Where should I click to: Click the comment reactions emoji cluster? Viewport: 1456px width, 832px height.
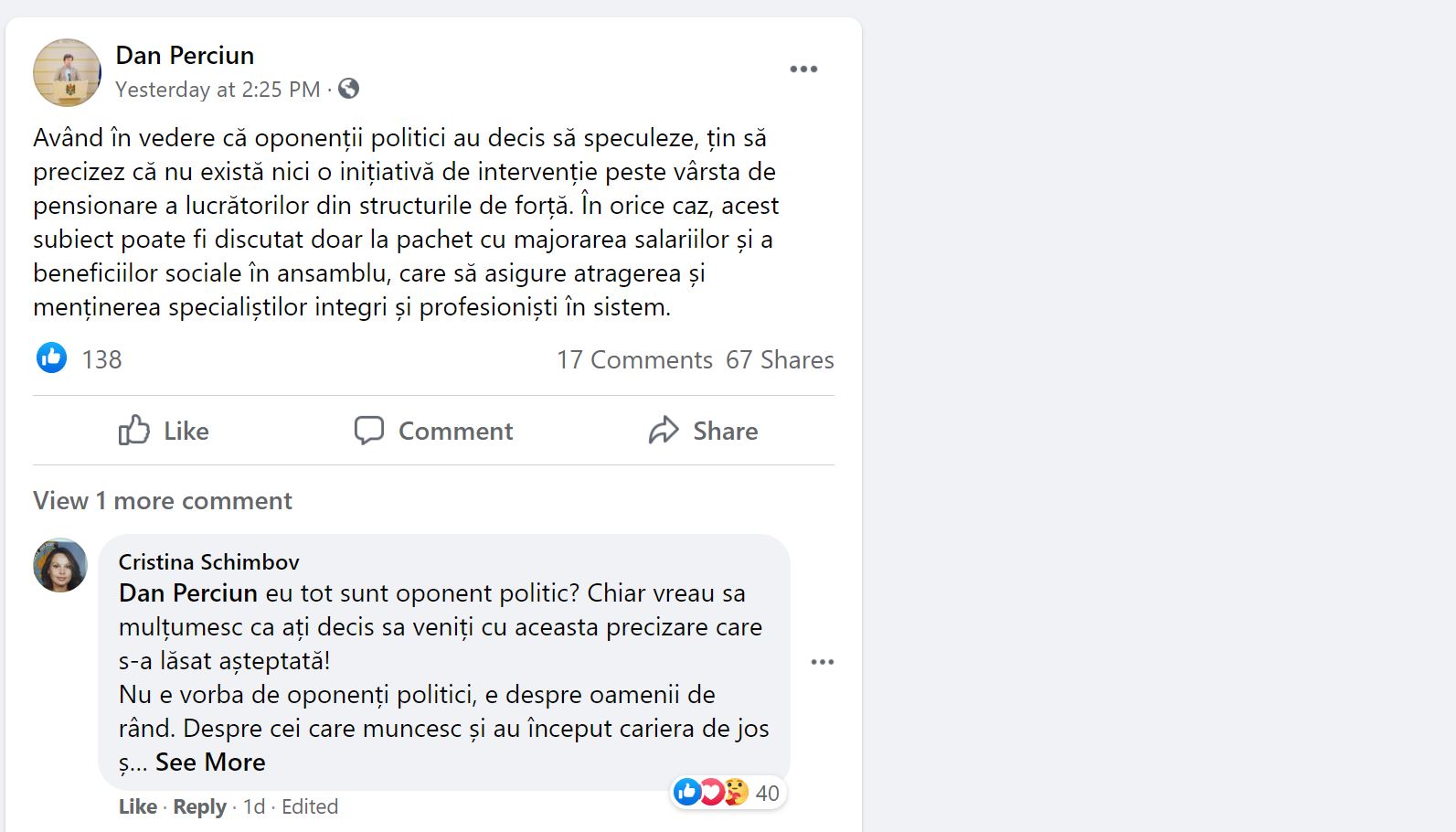[712, 792]
